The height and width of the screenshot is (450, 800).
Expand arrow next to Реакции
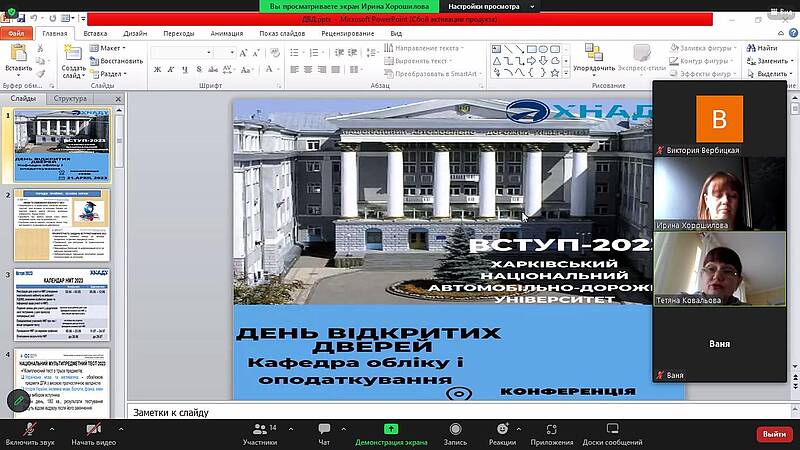[519, 429]
